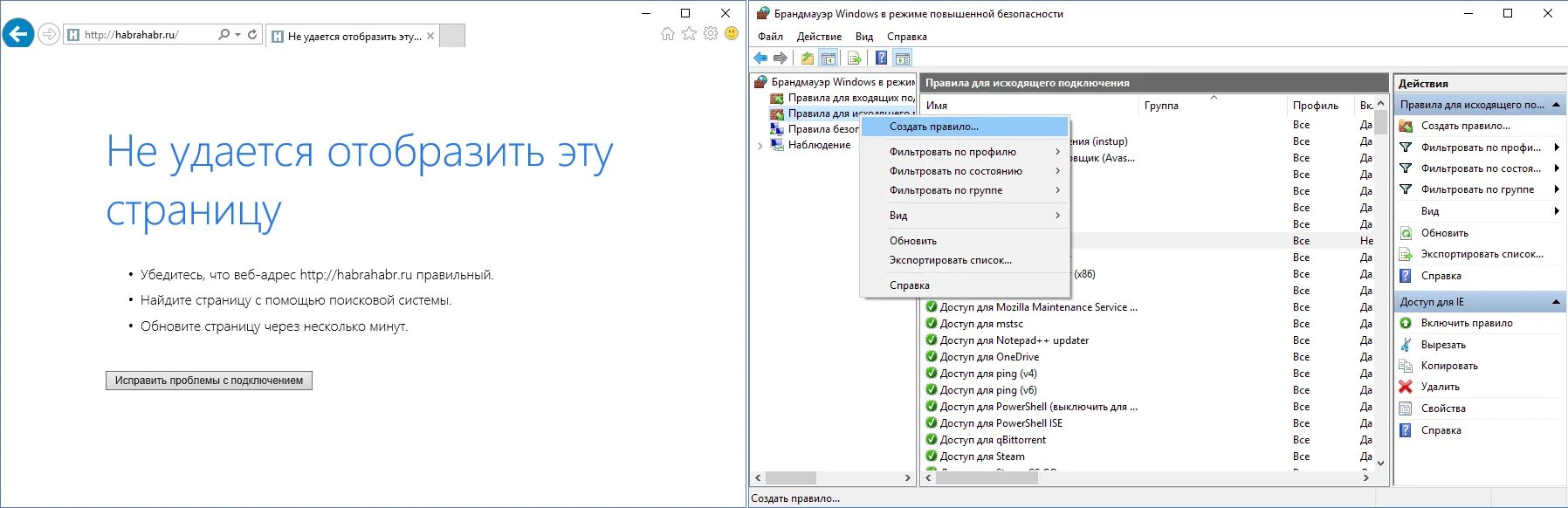The width and height of the screenshot is (1568, 508).
Task: Select rule 'Доступ для OneDrive'
Action: [982, 357]
